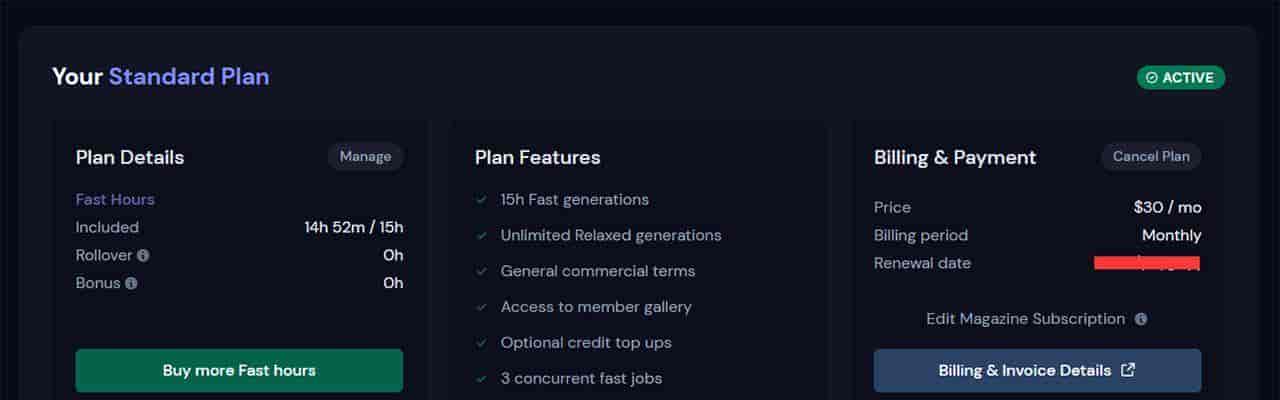Click the Standard Plan heading text
Viewport: 1280px width, 400px height.
pos(188,77)
